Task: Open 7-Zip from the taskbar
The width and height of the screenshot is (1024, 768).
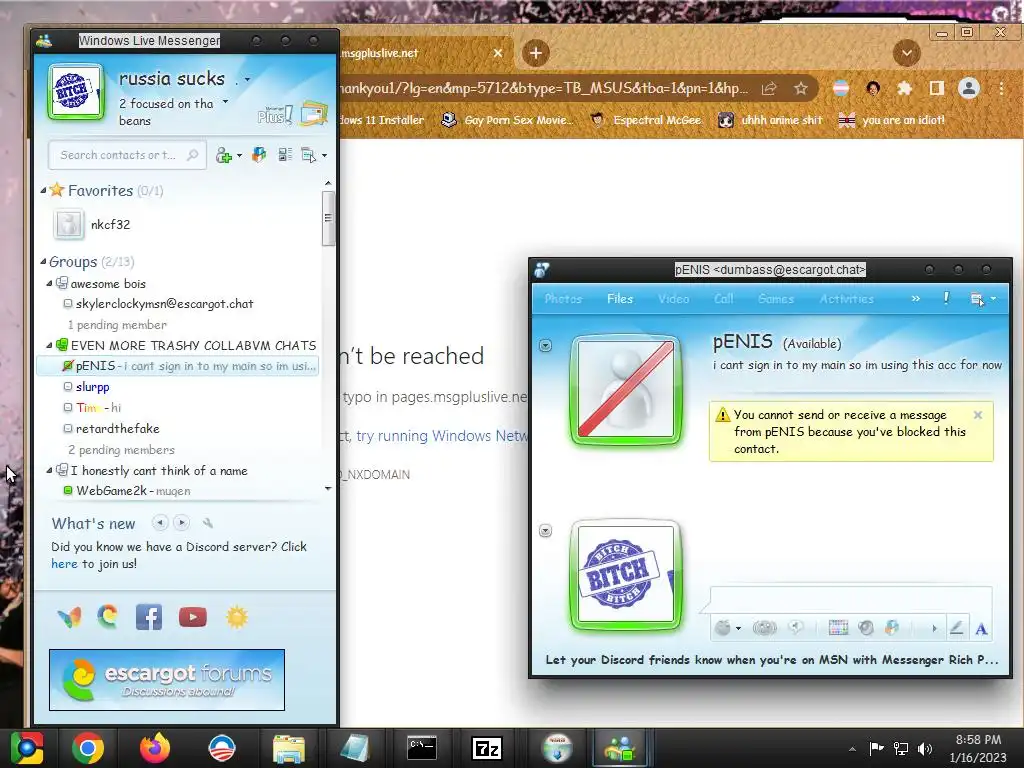Action: point(487,748)
